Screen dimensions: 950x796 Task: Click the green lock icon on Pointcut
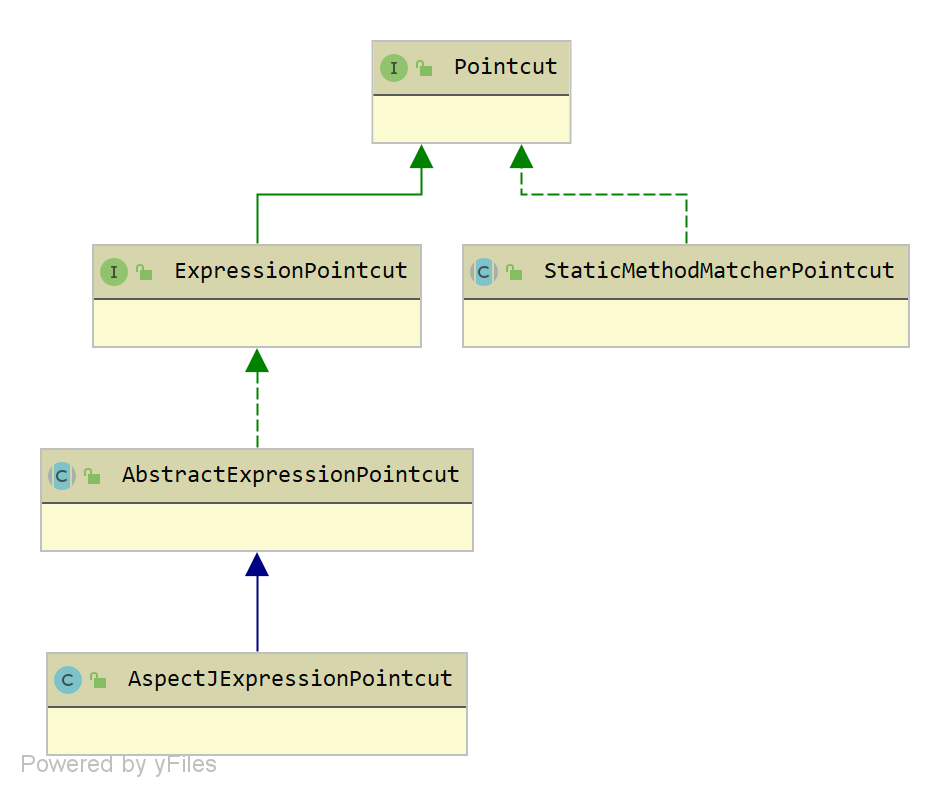[x=424, y=68]
